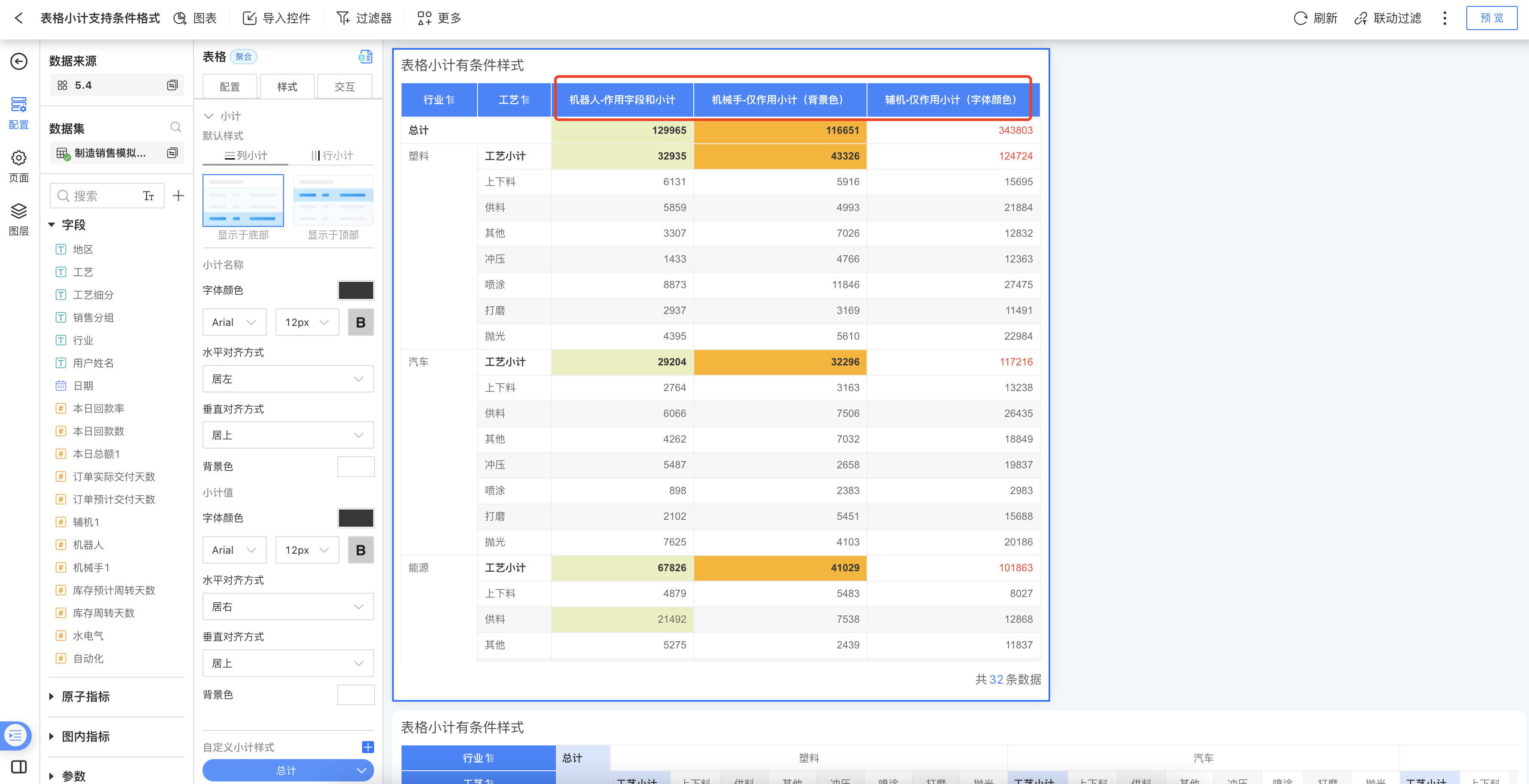1529x784 pixels.
Task: Click the blue add icon beside 自定义小计样式
Action: (367, 747)
